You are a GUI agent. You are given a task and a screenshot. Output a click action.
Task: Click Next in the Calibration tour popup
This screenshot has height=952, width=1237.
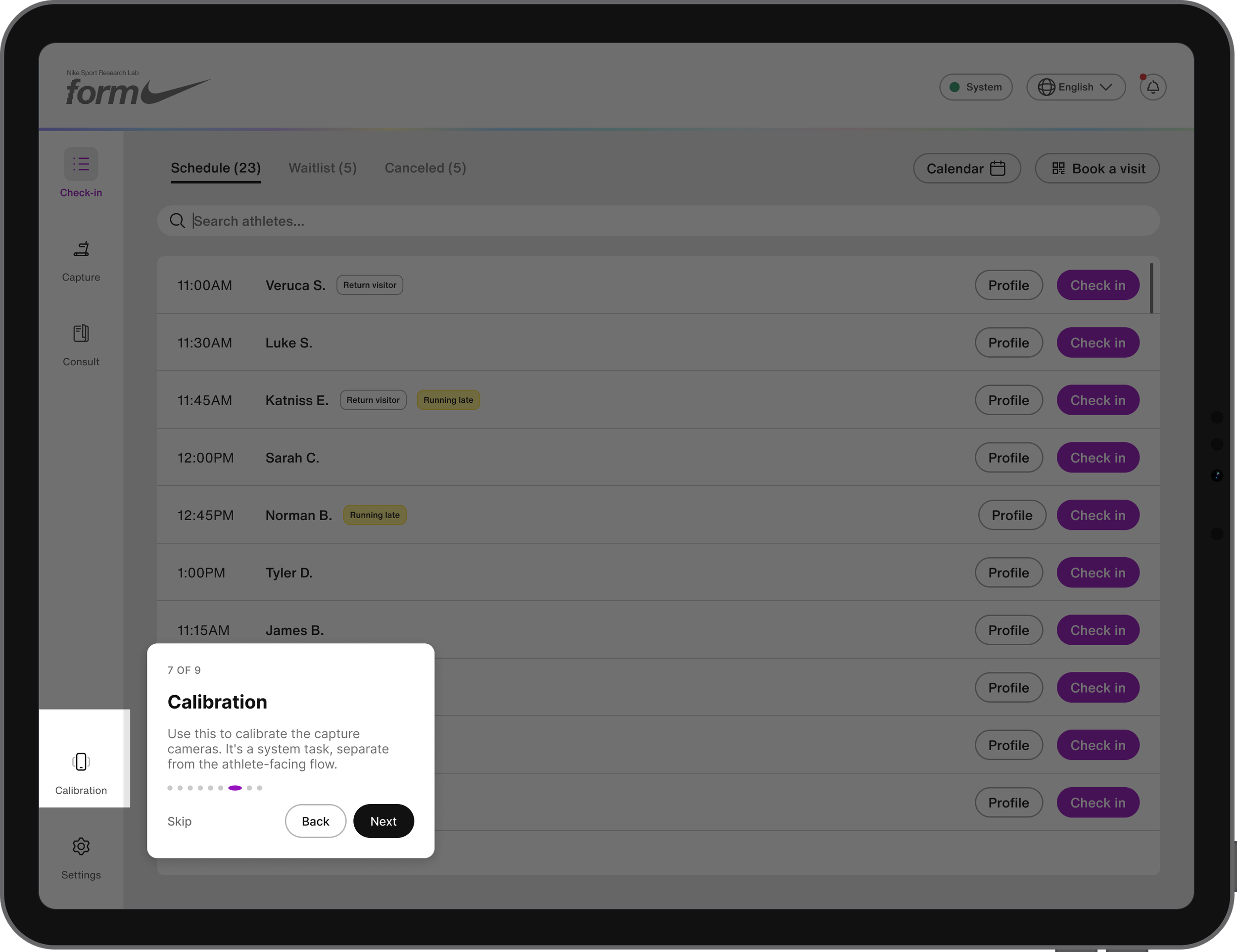[383, 821]
